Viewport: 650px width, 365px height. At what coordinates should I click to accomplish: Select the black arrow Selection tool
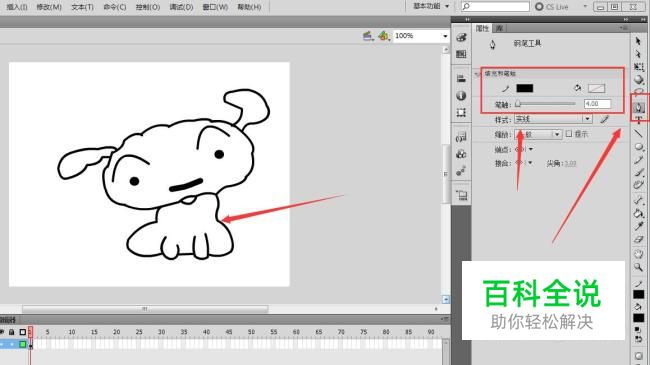[x=638, y=41]
